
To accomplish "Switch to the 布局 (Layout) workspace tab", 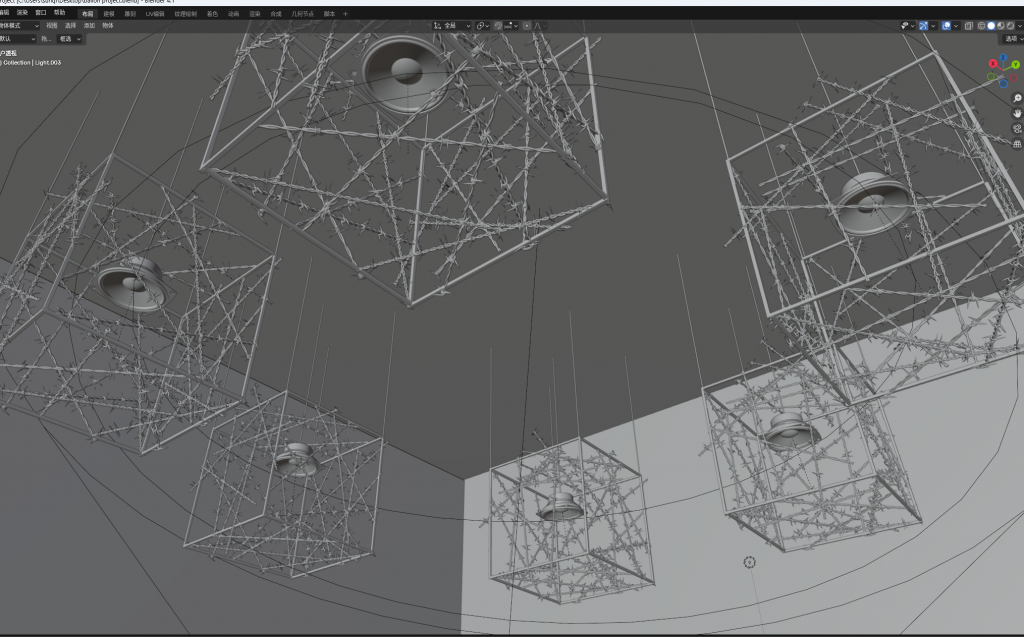I will [x=88, y=14].
